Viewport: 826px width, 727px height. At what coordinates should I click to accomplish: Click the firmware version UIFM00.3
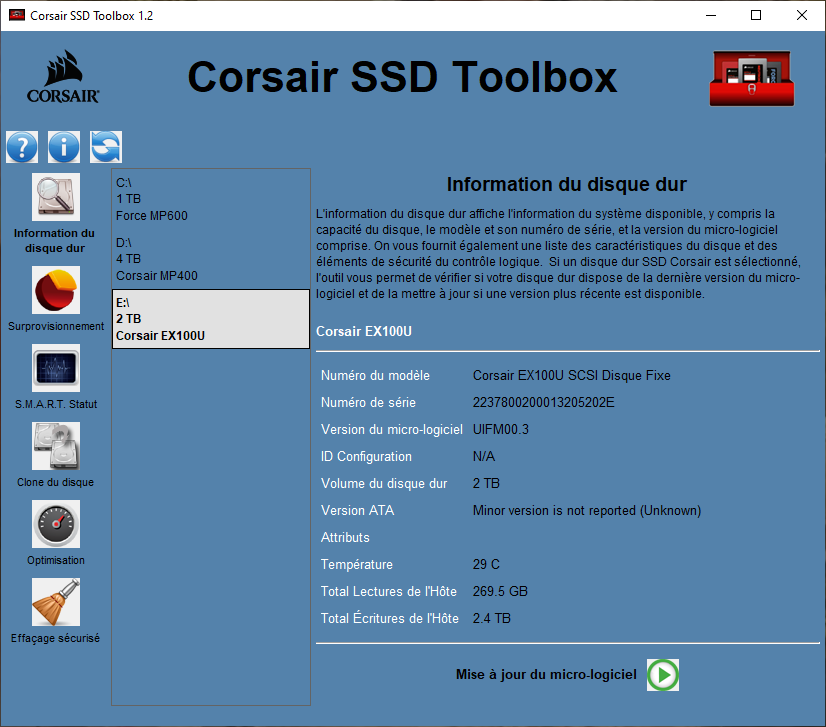coord(500,429)
